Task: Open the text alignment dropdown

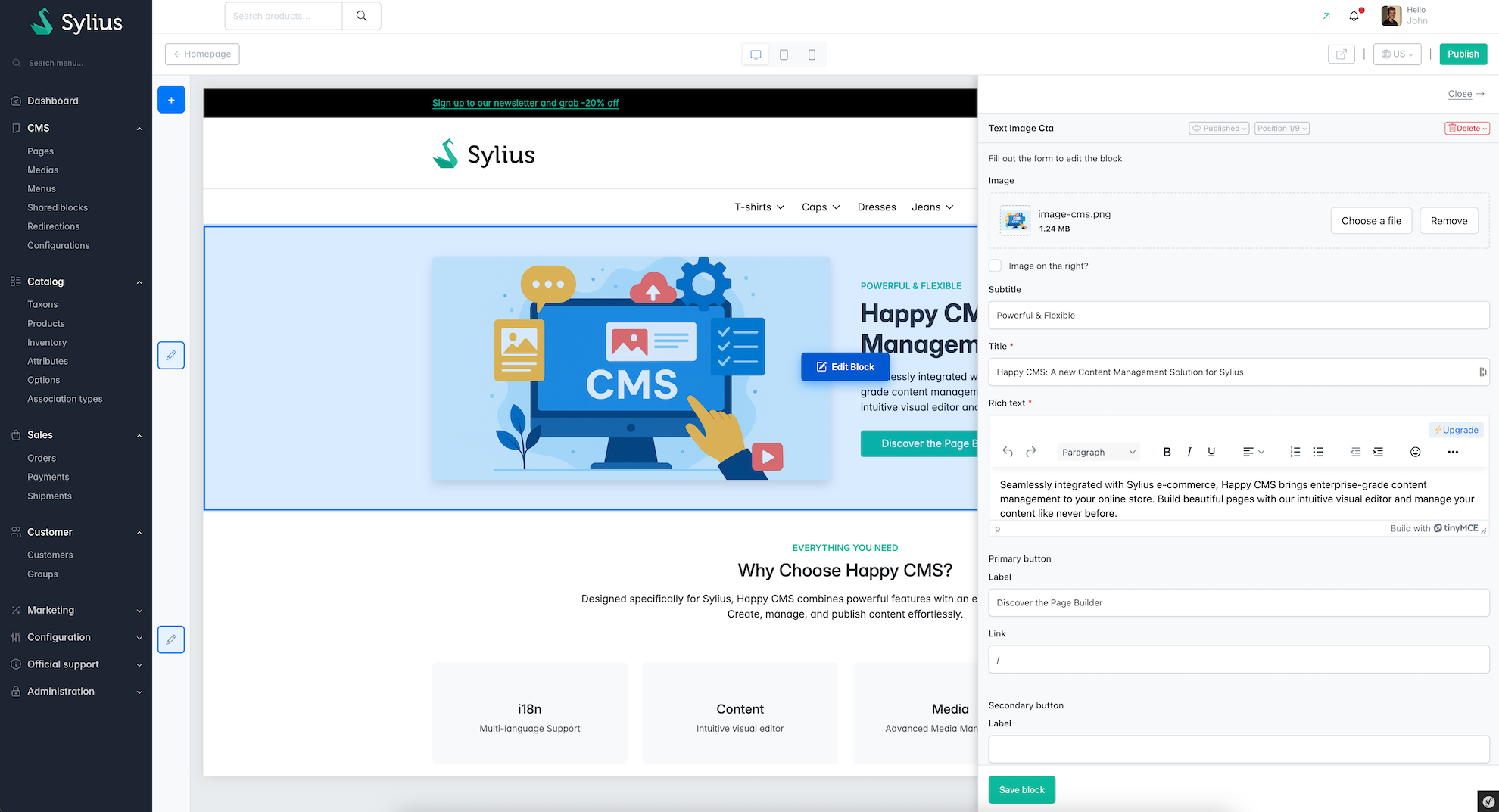Action: [1254, 452]
